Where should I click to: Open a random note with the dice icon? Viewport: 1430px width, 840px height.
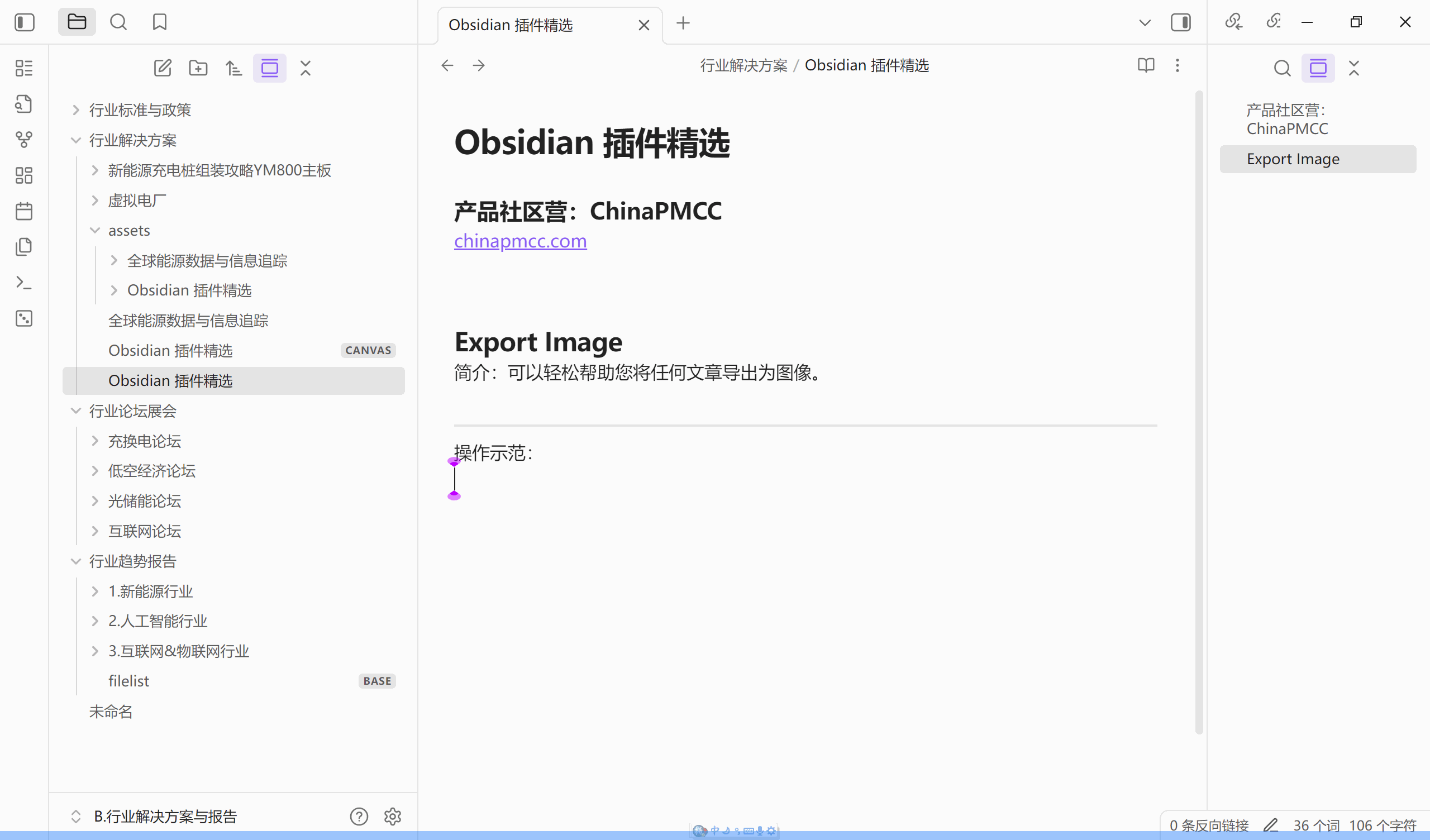[24, 318]
